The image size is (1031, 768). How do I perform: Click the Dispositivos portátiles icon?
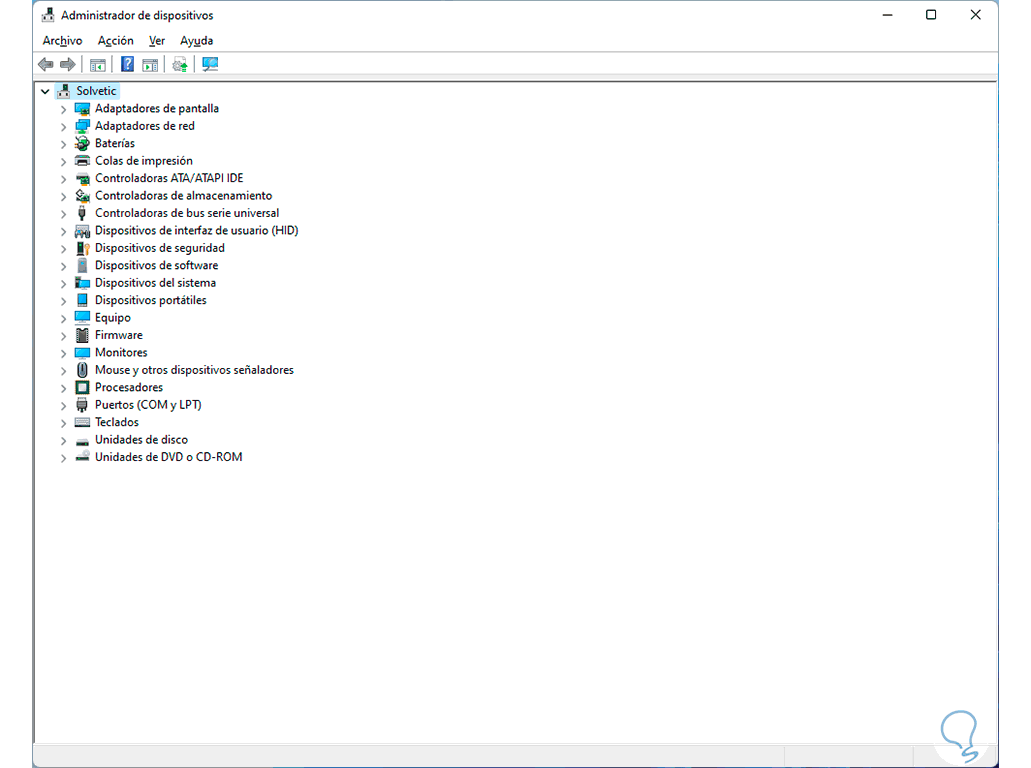pos(82,300)
